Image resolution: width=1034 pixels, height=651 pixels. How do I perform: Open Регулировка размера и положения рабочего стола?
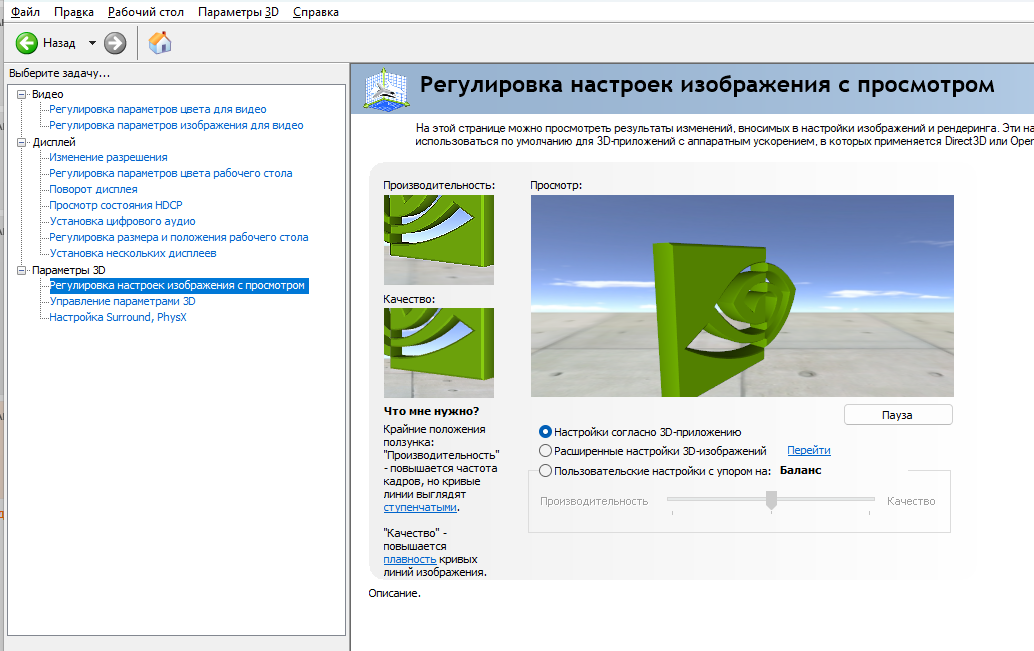(x=179, y=237)
